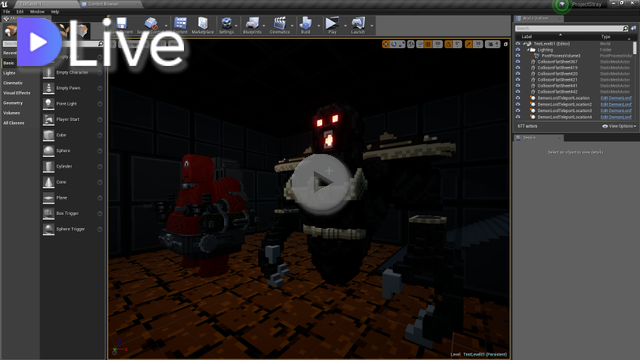
Task: Select the Point Light placement icon
Action: [x=49, y=104]
